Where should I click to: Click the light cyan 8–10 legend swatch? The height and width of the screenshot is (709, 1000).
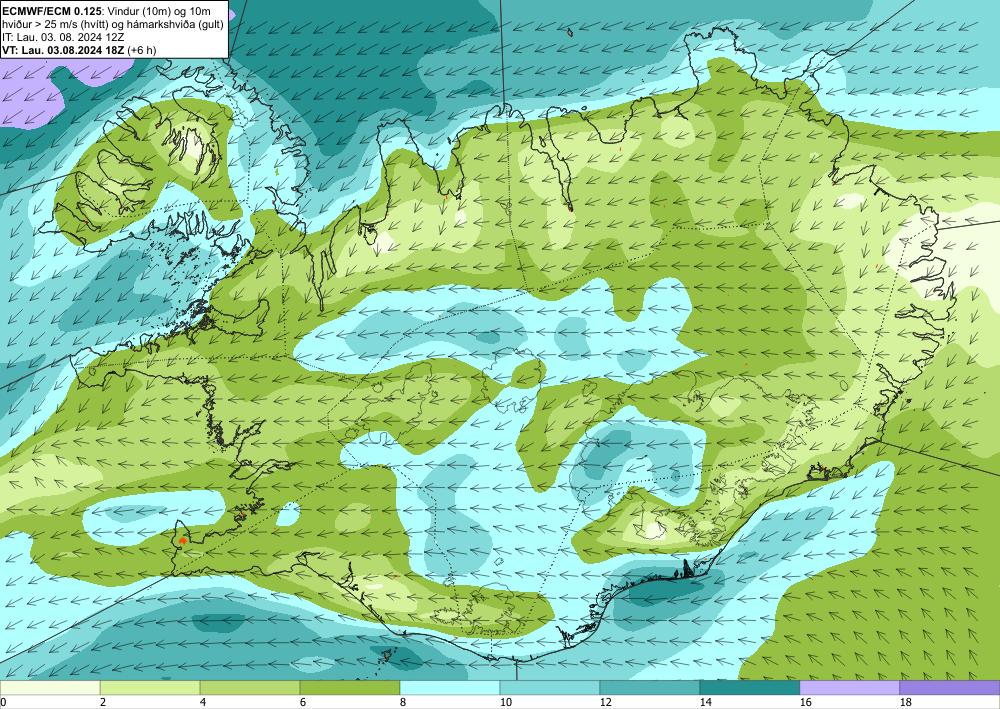pos(450,687)
